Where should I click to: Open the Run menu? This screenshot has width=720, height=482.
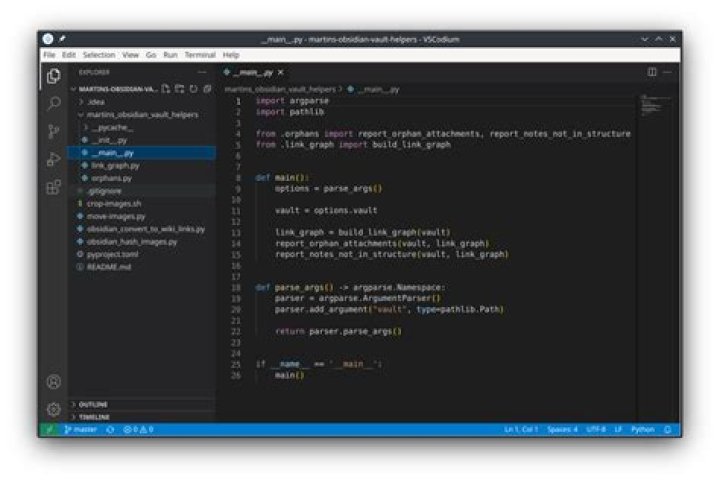[x=170, y=55]
